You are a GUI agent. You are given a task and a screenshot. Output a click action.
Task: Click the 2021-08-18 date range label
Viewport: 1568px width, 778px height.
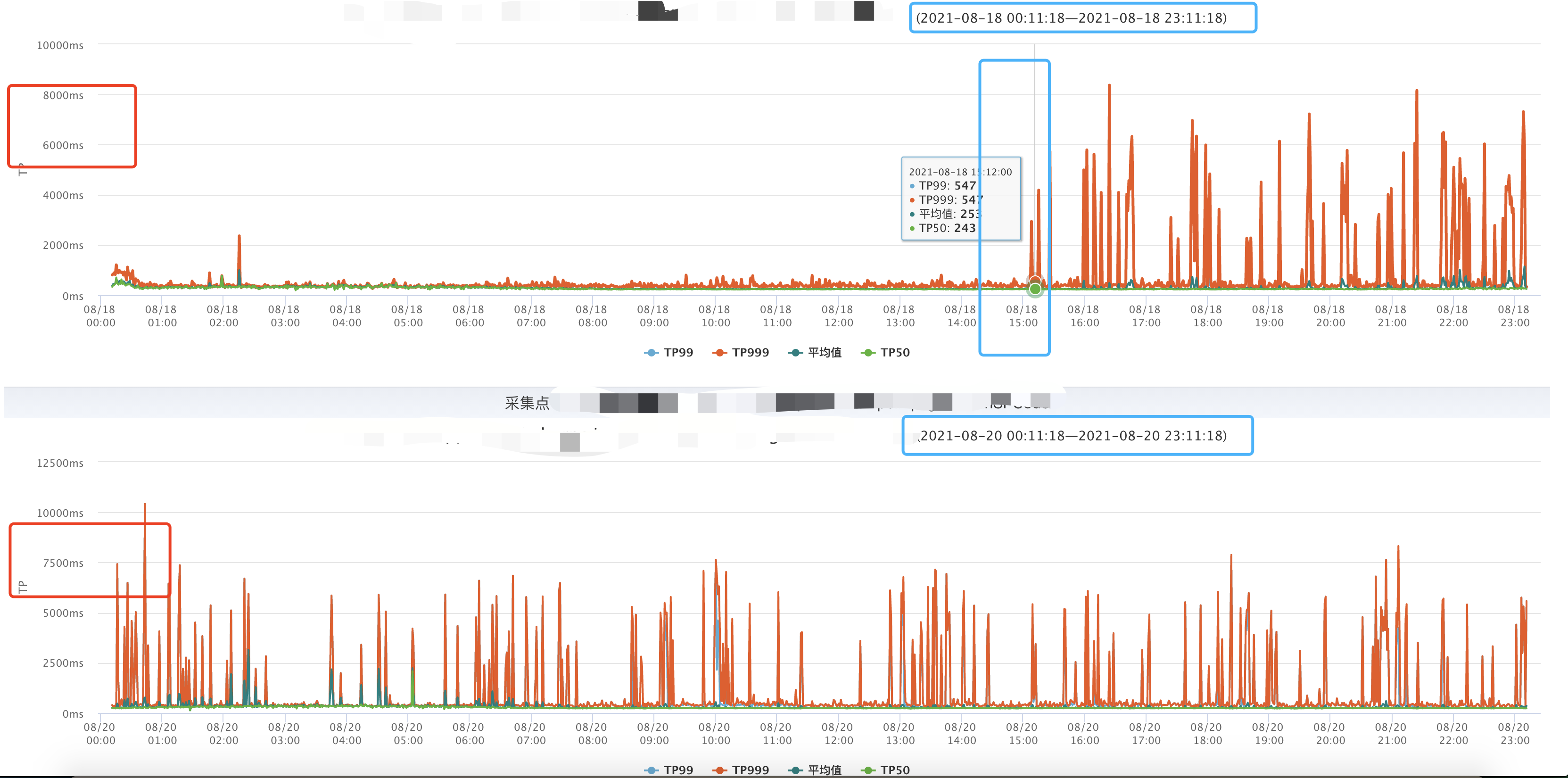(1071, 17)
